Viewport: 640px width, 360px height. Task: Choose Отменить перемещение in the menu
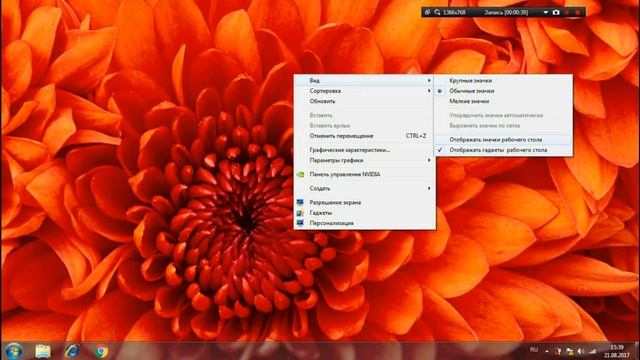pyautogui.click(x=364, y=136)
